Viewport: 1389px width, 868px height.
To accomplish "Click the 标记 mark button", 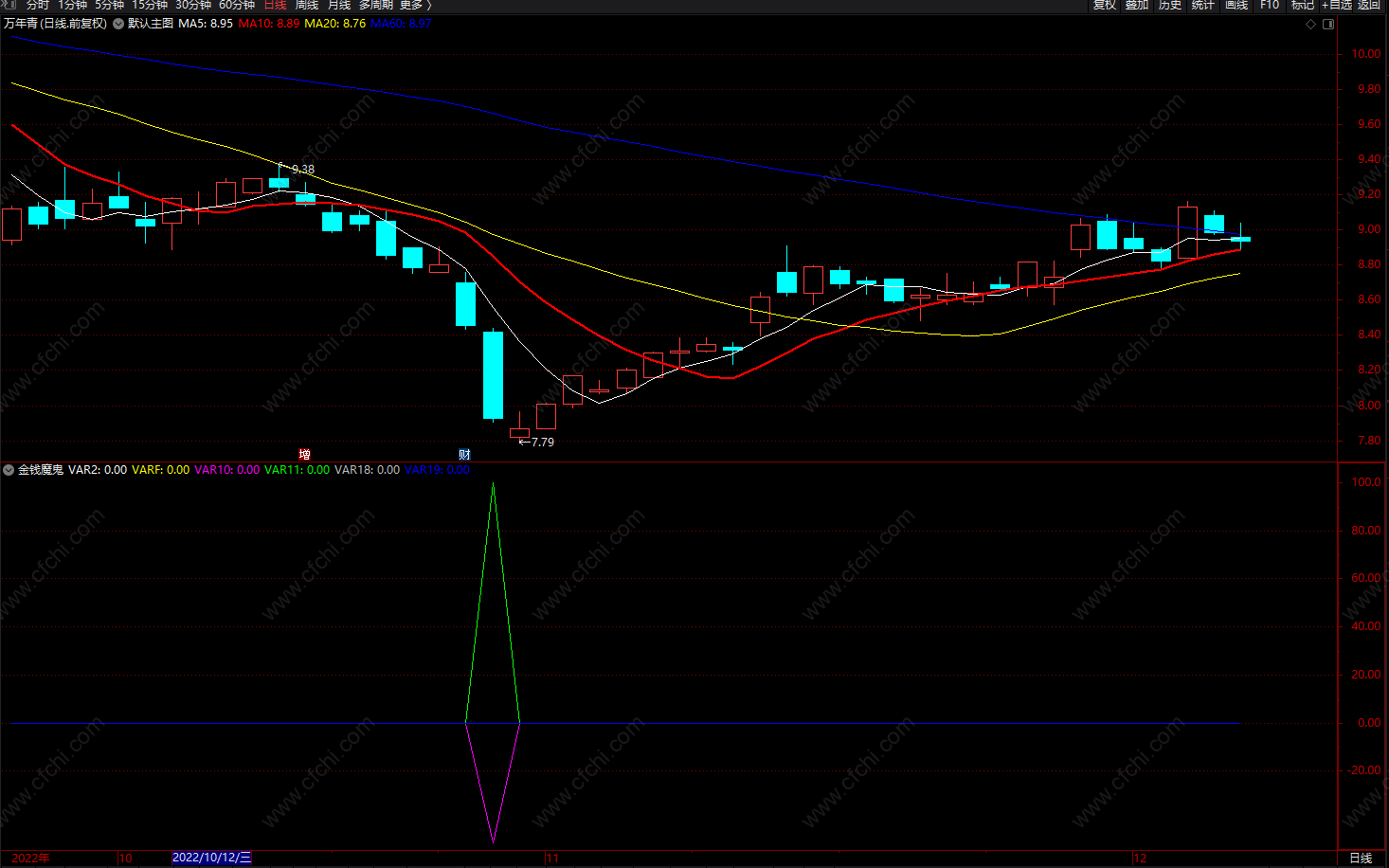I will [x=1303, y=5].
